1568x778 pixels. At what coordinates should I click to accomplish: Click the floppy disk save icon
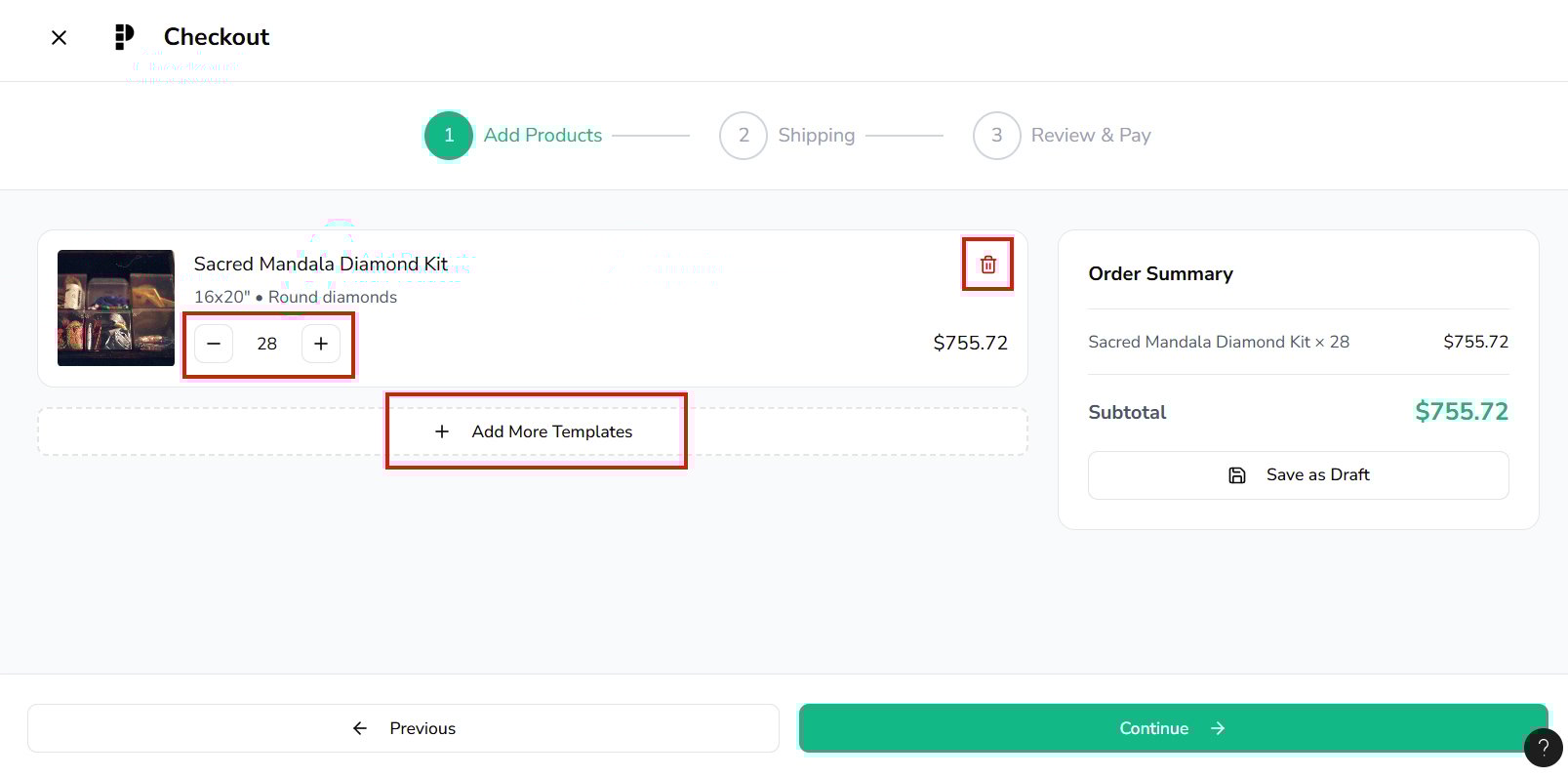[x=1236, y=475]
